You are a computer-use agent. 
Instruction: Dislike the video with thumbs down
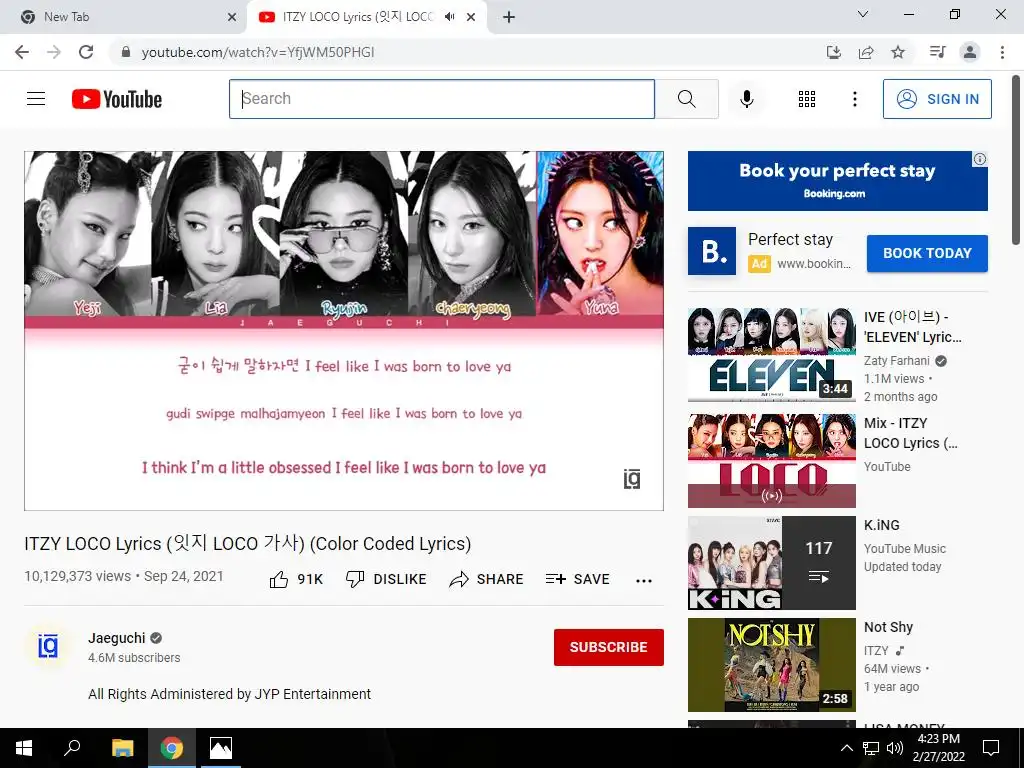[386, 579]
